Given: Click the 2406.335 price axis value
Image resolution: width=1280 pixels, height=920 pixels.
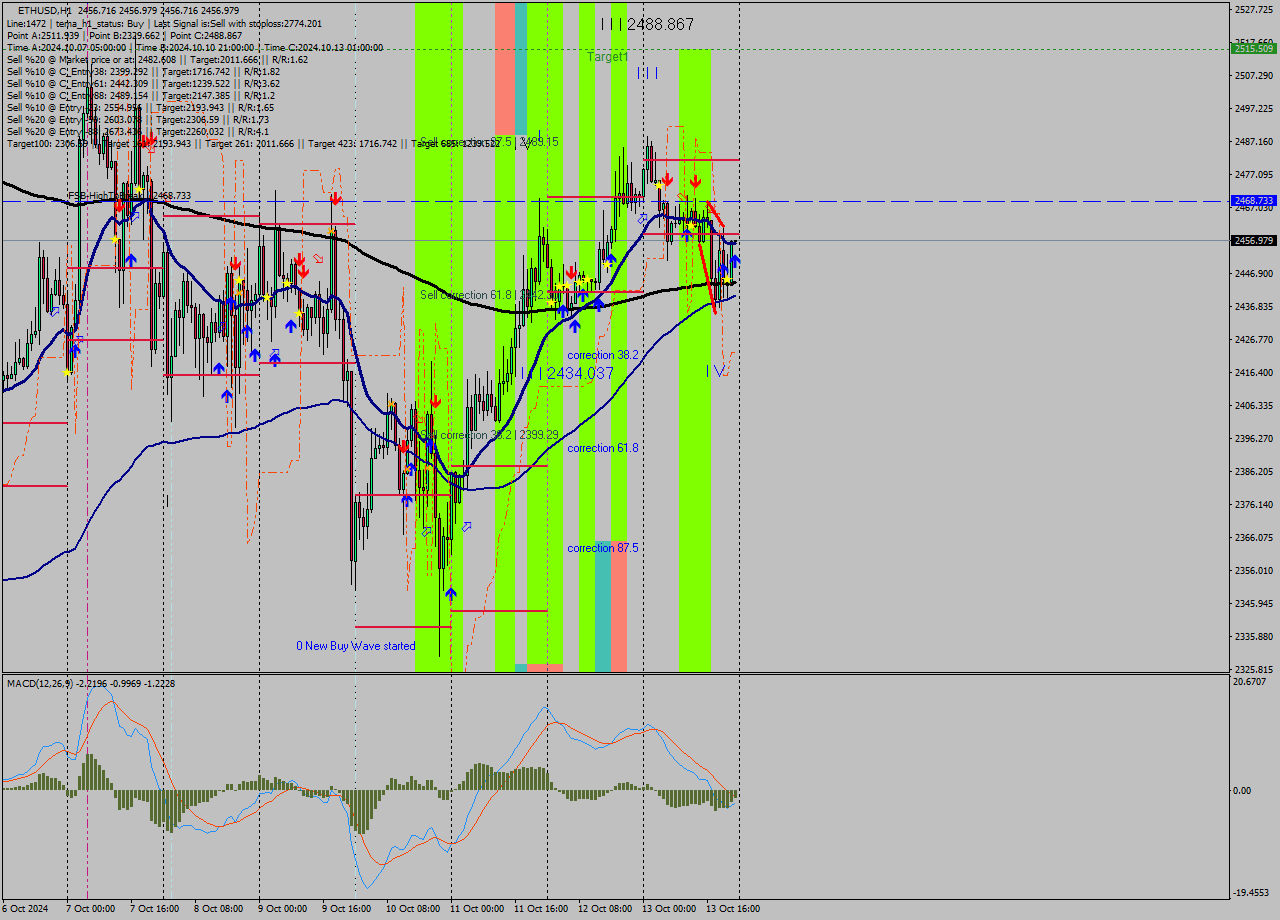Looking at the screenshot, I should pos(1253,405).
